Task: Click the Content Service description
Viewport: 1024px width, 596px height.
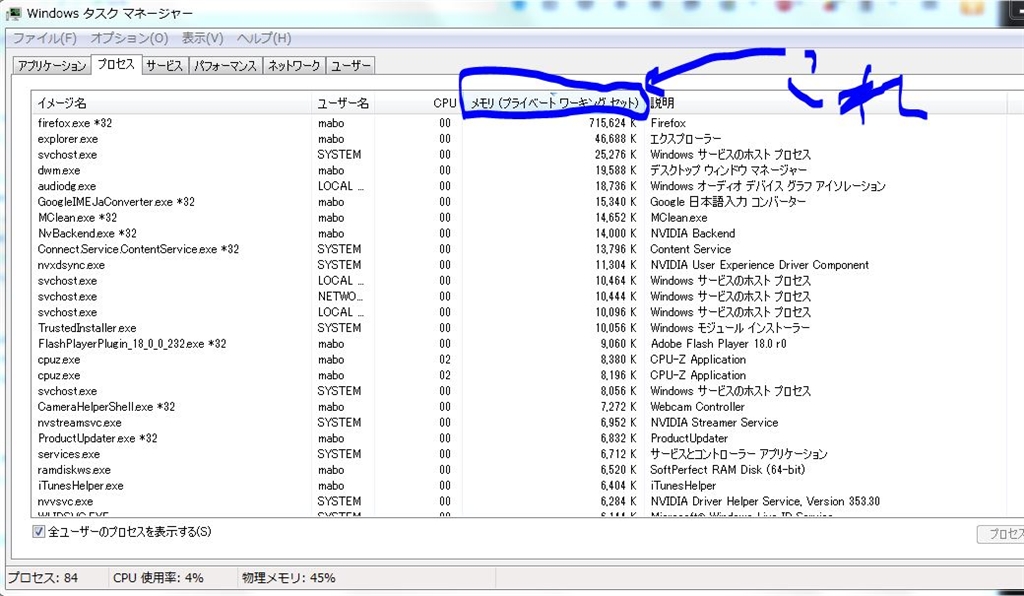Action: (x=690, y=249)
